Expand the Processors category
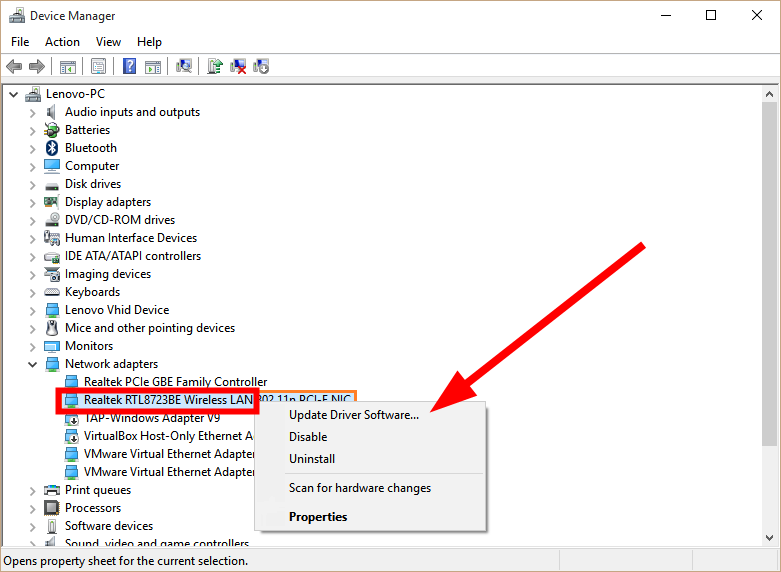Viewport: 781px width, 572px height. tap(32, 509)
